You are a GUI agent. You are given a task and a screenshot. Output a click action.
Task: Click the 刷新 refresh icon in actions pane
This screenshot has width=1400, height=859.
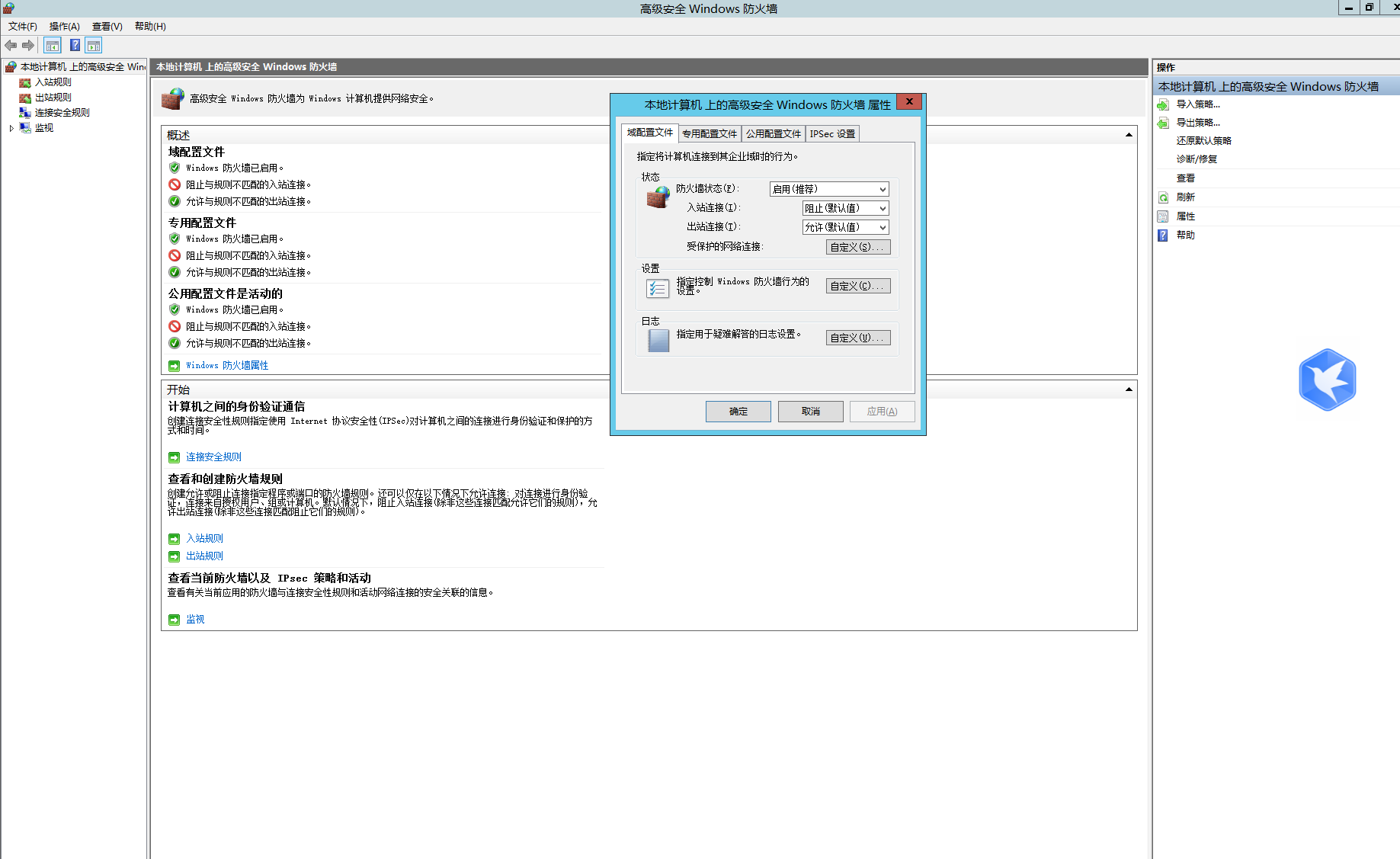[1163, 197]
